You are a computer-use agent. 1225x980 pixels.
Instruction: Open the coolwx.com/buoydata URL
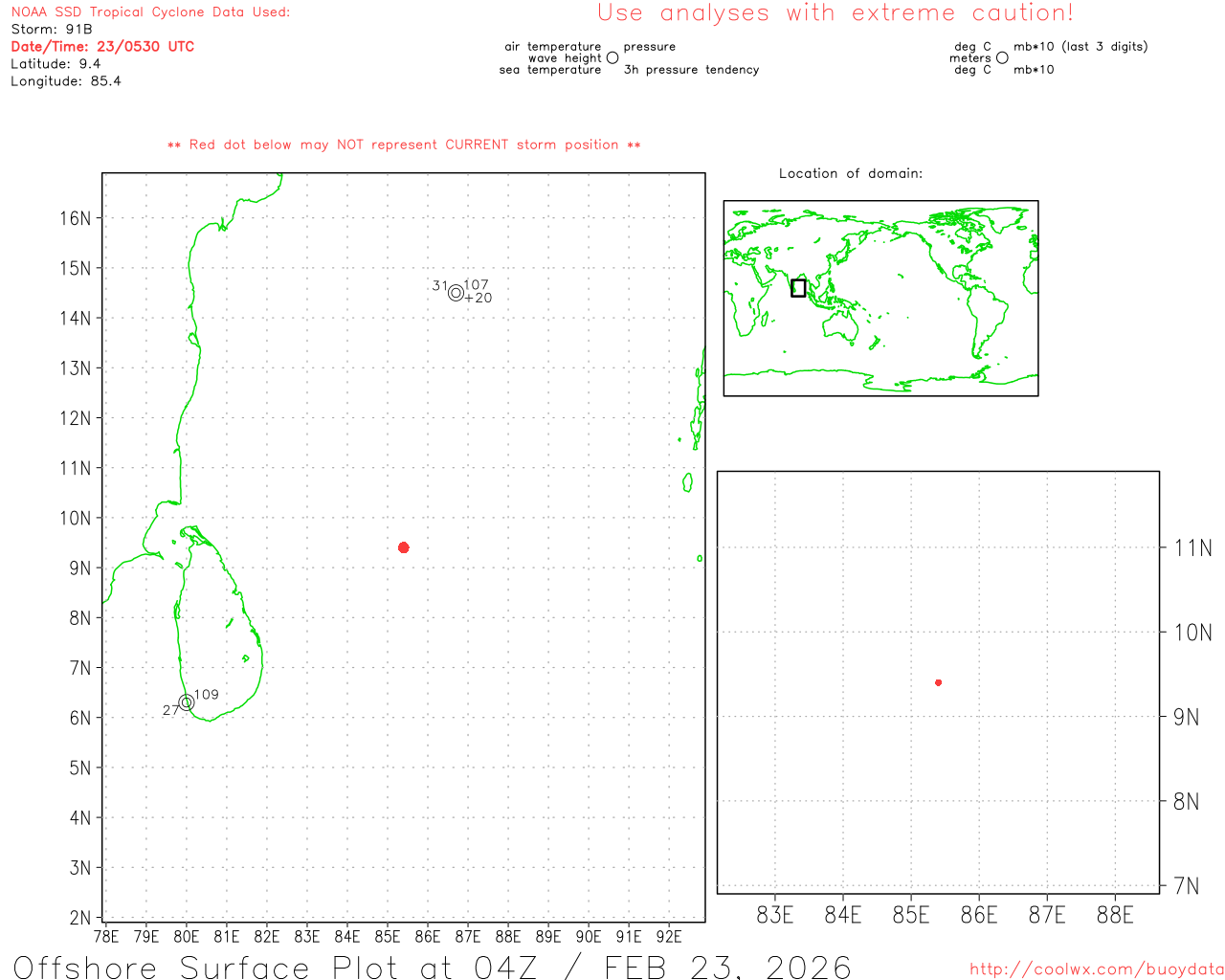pyautogui.click(x=1096, y=969)
